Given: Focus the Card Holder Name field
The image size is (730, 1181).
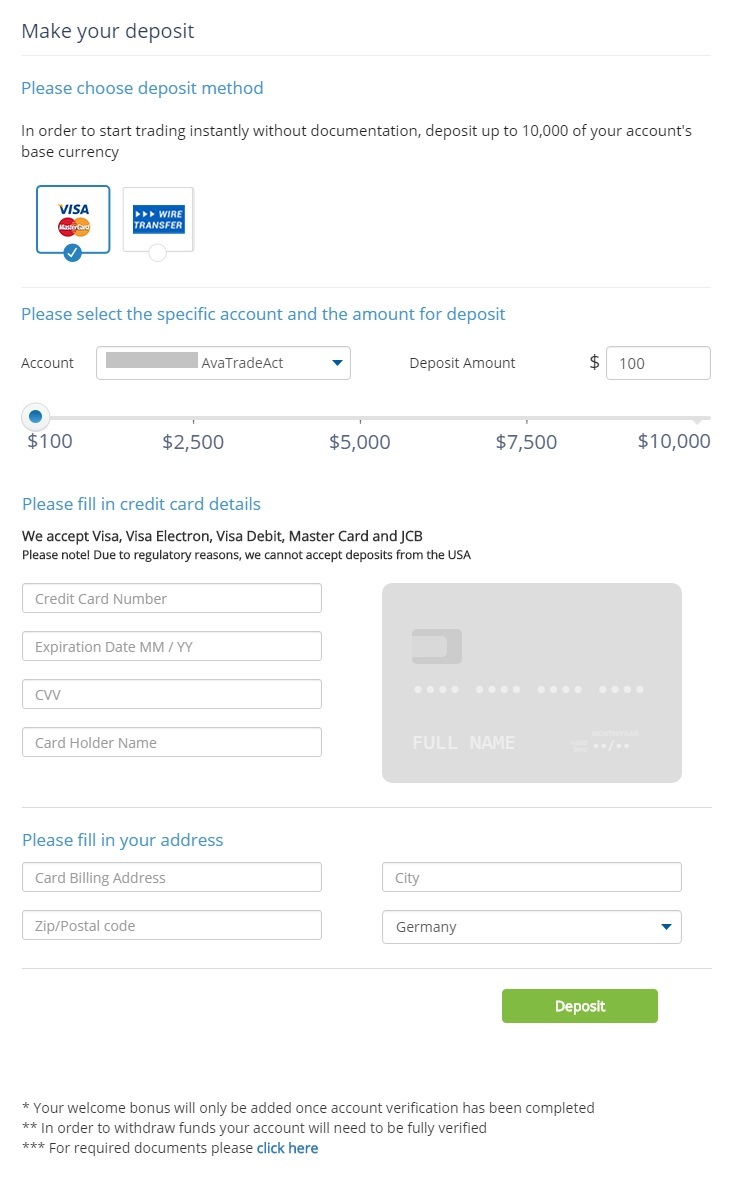Looking at the screenshot, I should (x=172, y=742).
